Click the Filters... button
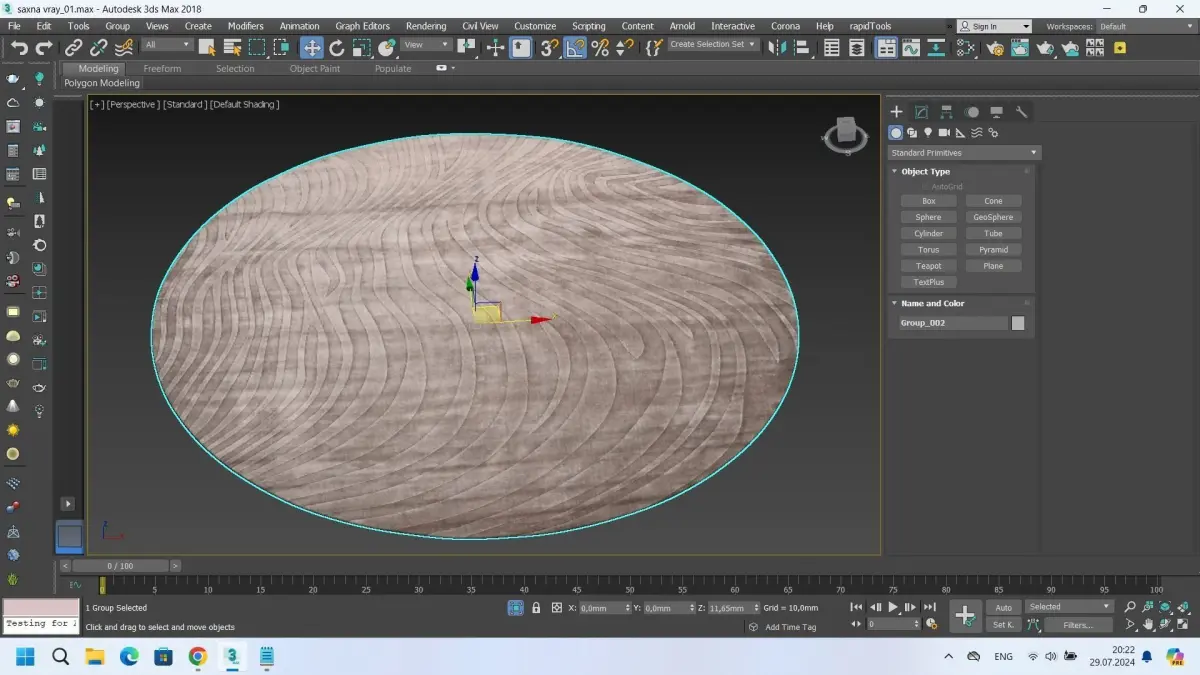 coord(1077,625)
